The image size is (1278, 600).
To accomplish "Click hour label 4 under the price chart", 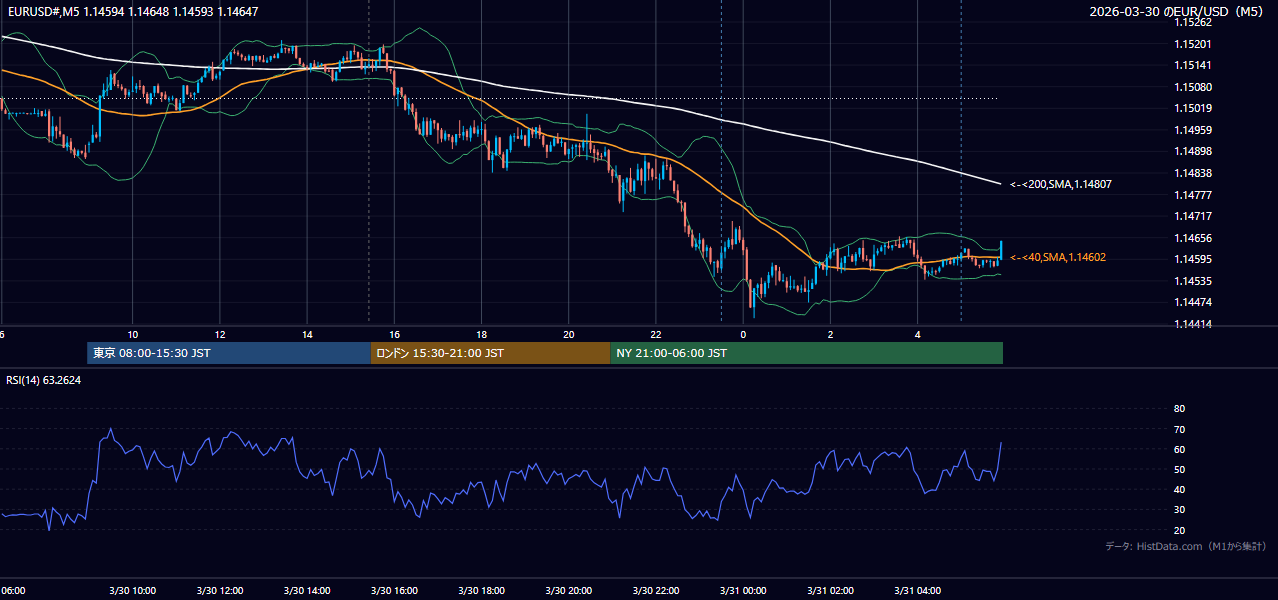I will pyautogui.click(x=918, y=334).
